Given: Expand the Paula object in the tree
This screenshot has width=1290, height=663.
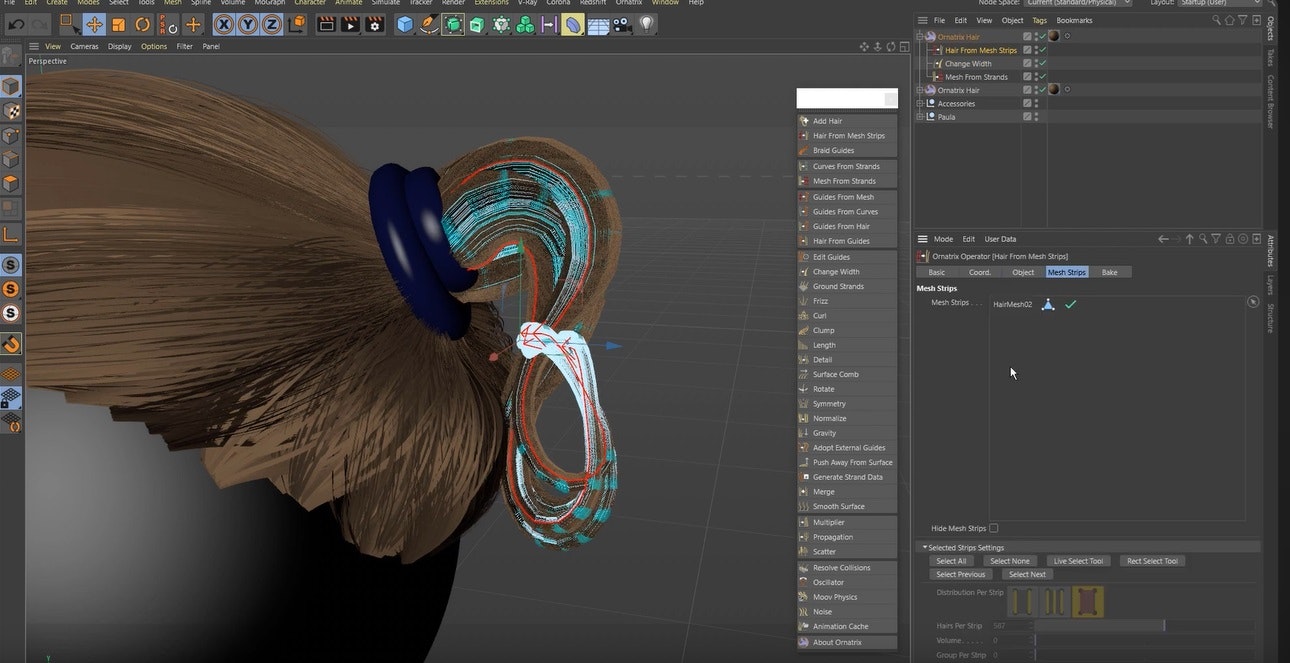Looking at the screenshot, I should [x=920, y=117].
